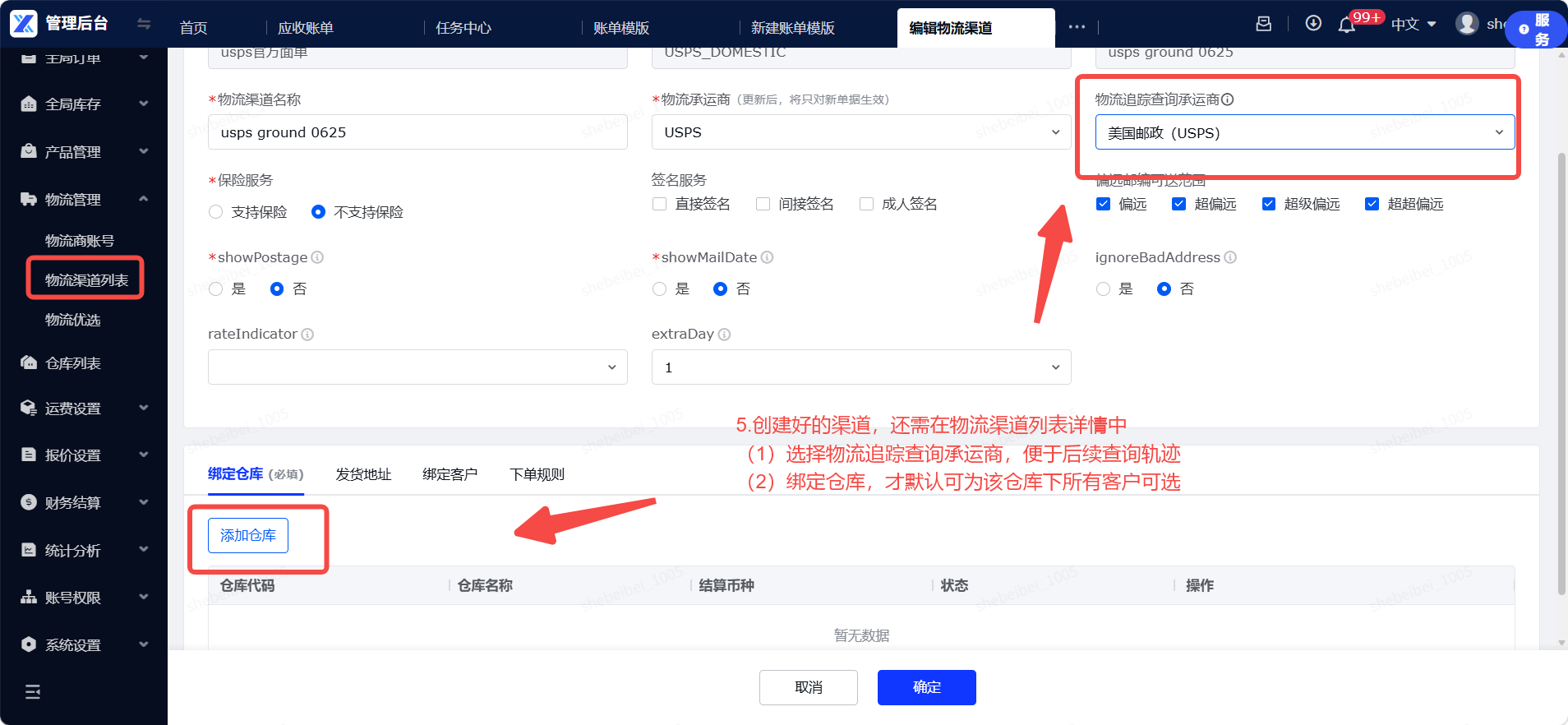Select the 不支持保险 radio option
This screenshot has width=1568, height=725.
click(x=319, y=212)
